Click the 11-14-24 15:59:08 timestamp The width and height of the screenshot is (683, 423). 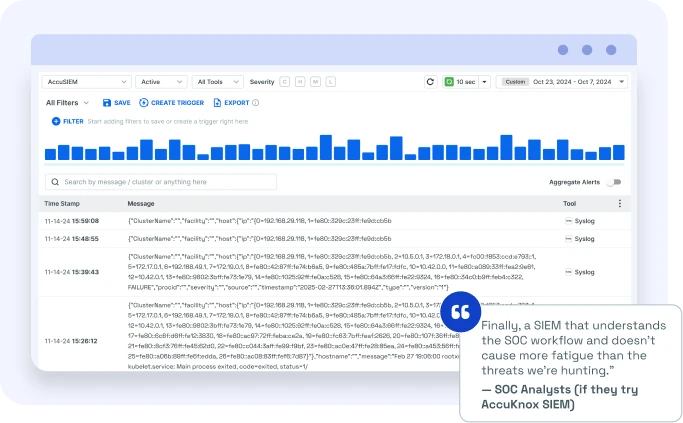point(71,221)
